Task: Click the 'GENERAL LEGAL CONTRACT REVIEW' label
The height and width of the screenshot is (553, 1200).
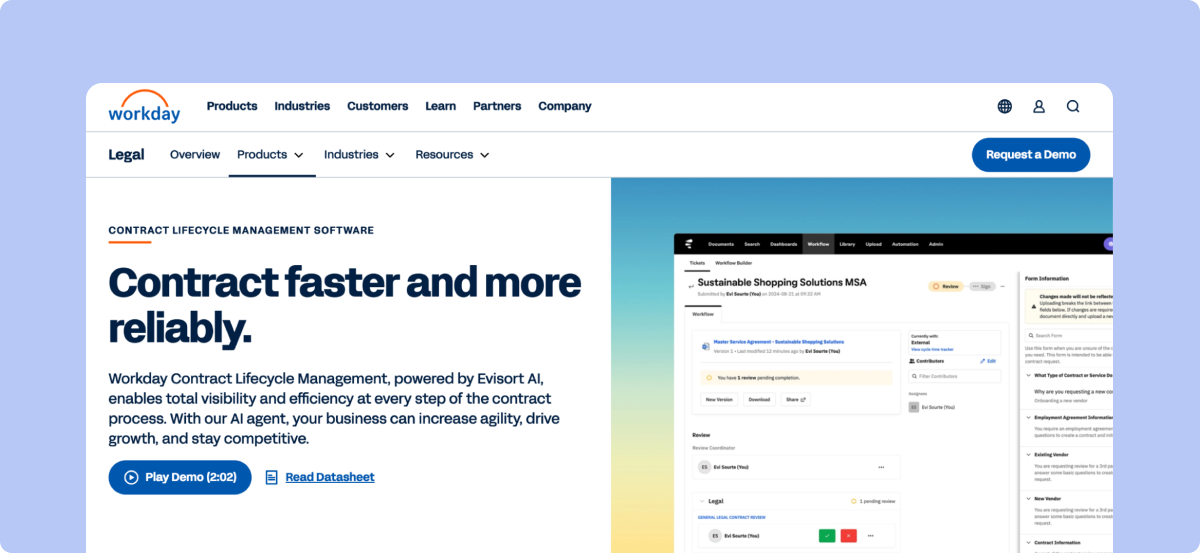Action: [x=732, y=517]
